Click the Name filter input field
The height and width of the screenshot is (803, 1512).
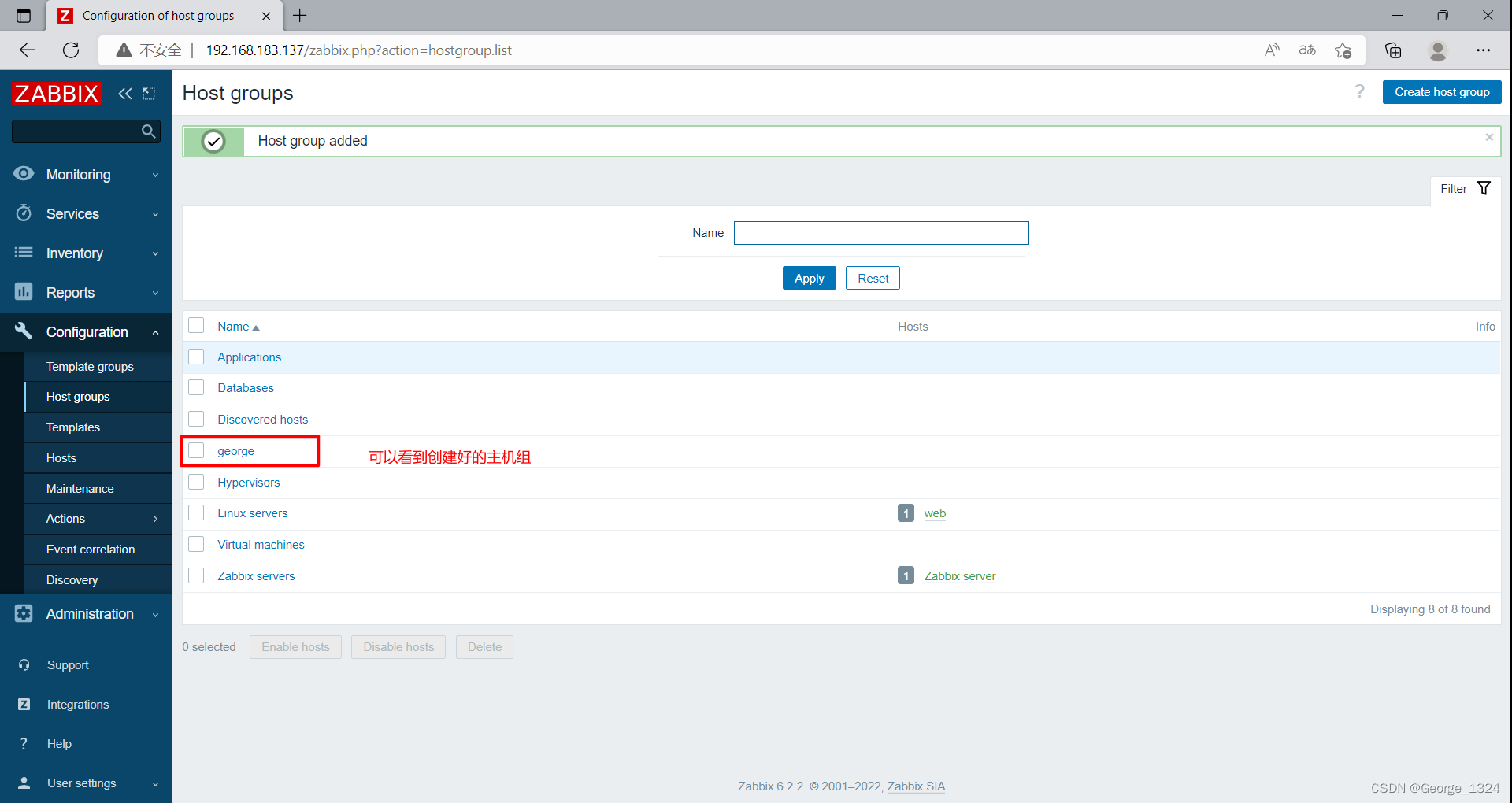881,233
